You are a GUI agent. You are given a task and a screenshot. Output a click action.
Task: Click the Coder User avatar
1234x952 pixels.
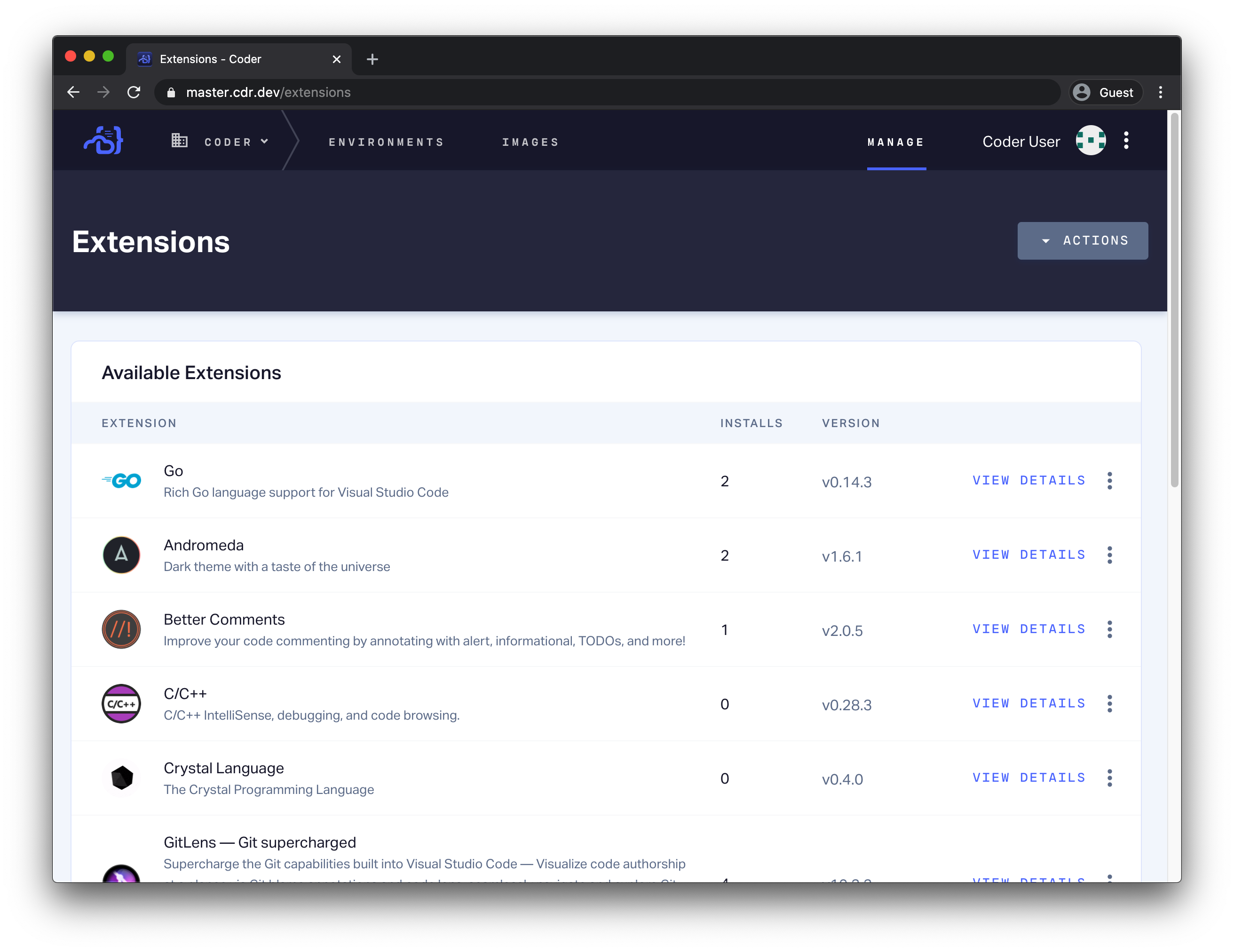[1091, 141]
